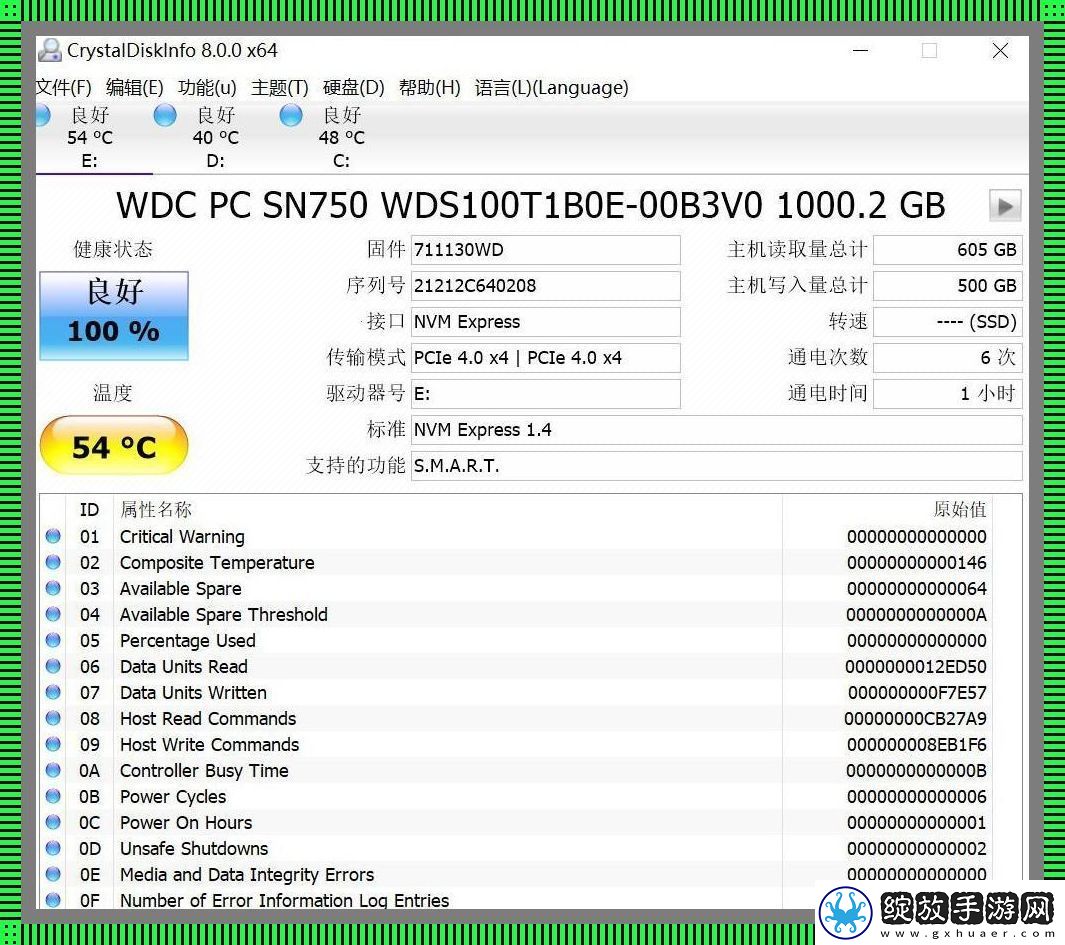
Task: Open the 文件(F) menu
Action: coord(63,88)
